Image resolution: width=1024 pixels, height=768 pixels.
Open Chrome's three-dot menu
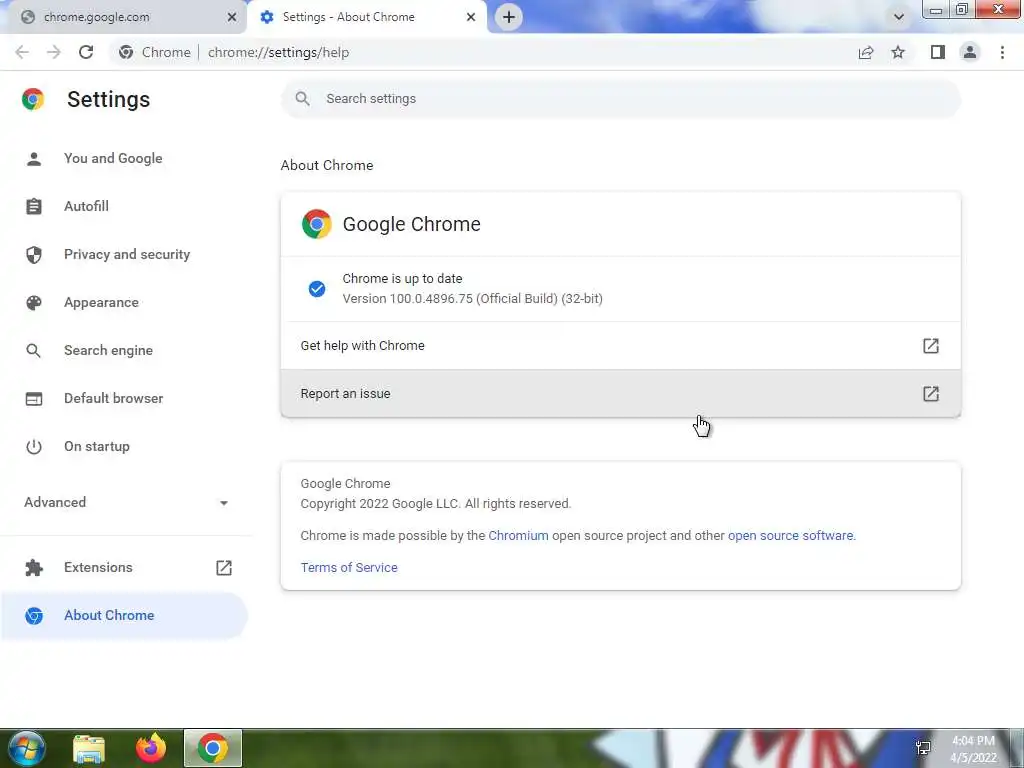[x=1002, y=52]
